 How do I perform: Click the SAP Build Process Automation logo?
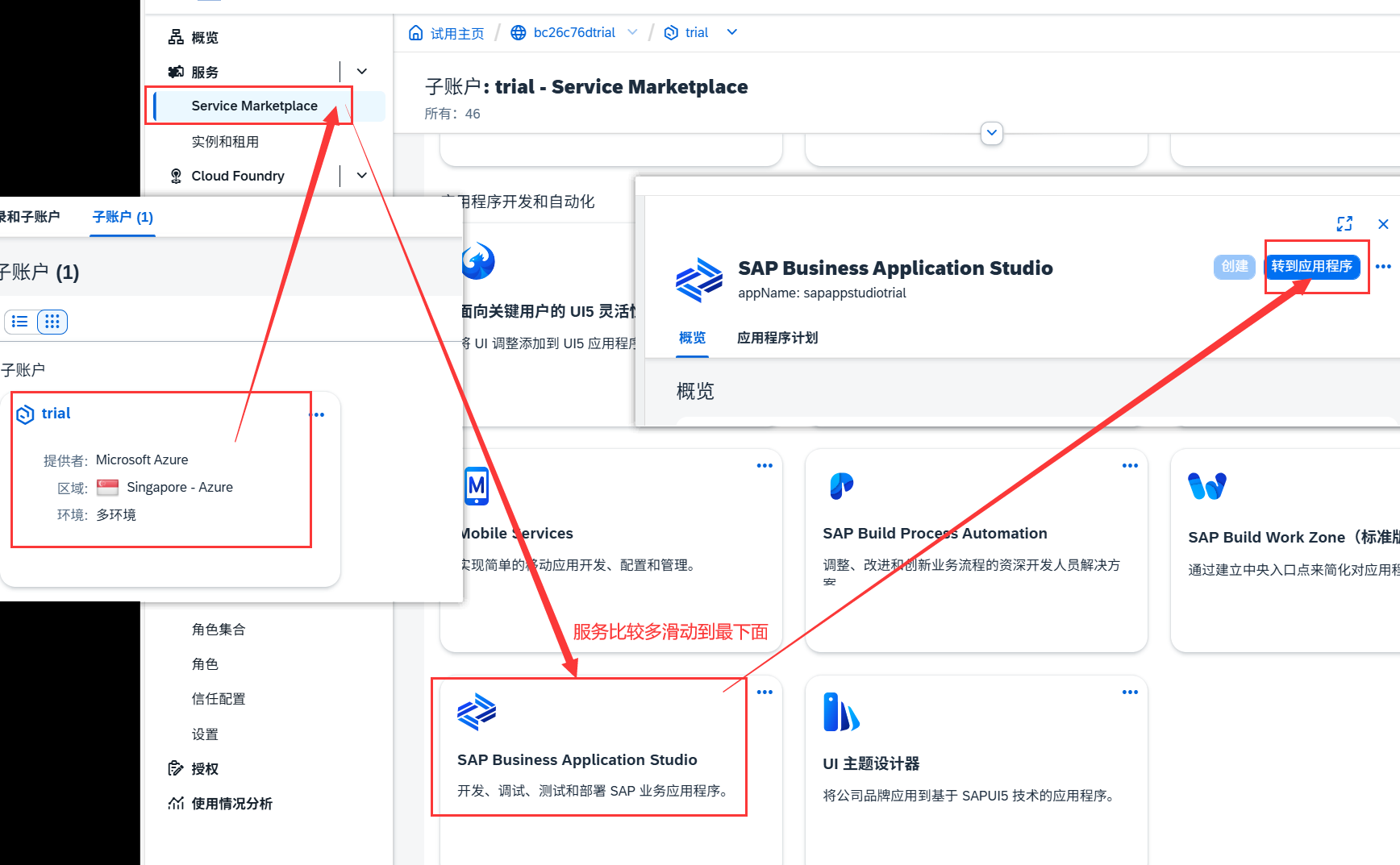(841, 486)
